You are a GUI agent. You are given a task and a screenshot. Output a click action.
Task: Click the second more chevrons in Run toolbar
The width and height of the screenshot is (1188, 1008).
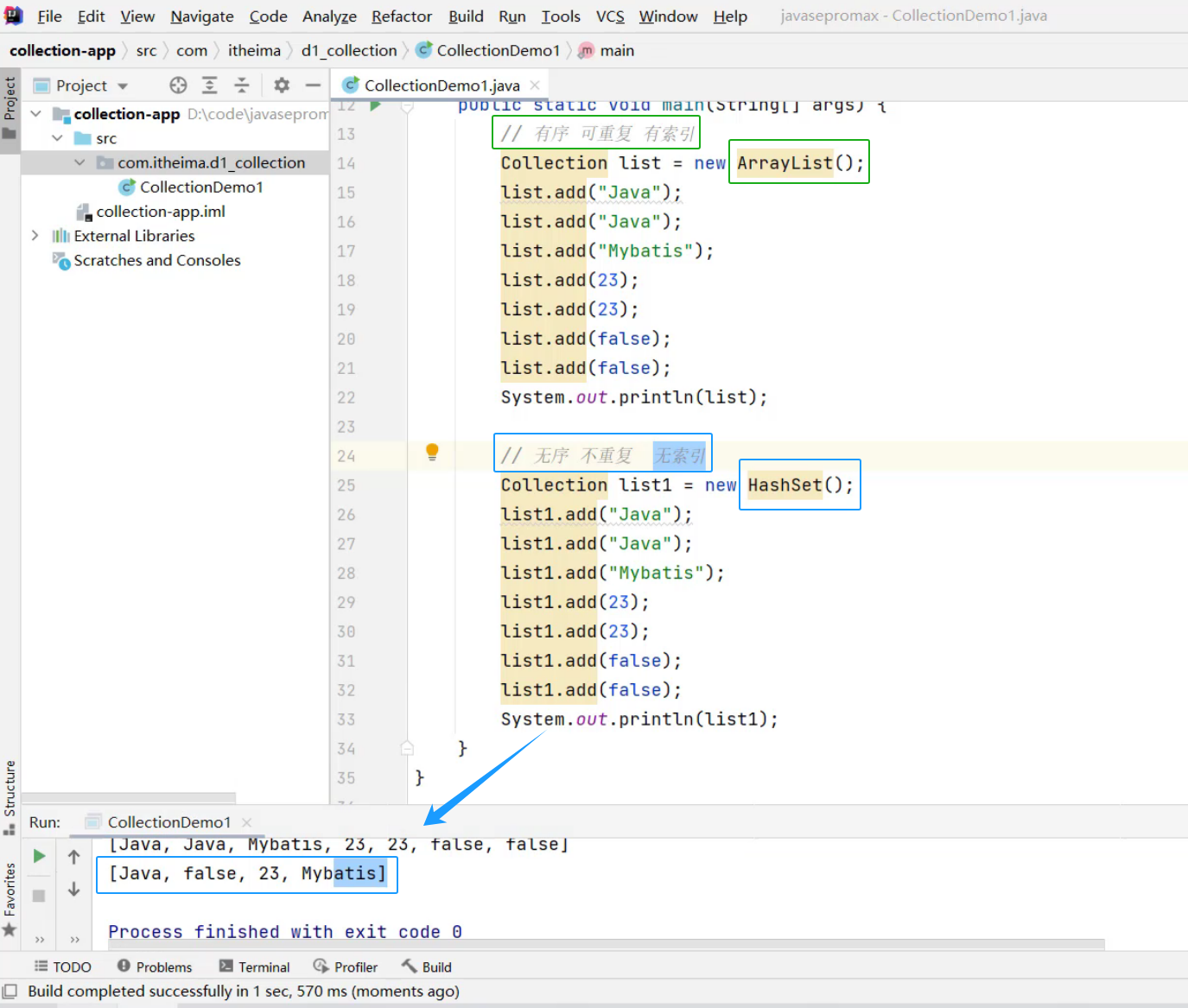tap(74, 939)
